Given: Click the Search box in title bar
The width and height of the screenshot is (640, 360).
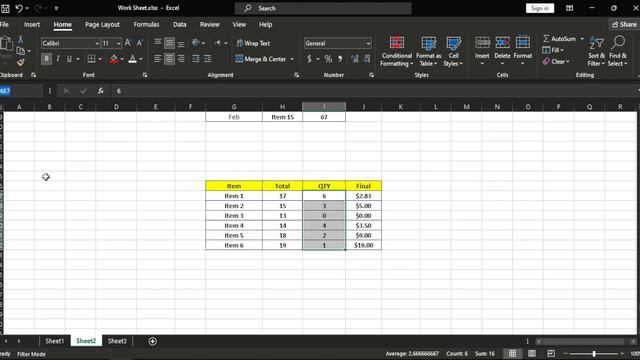Looking at the screenshot, I should pyautogui.click(x=323, y=8).
